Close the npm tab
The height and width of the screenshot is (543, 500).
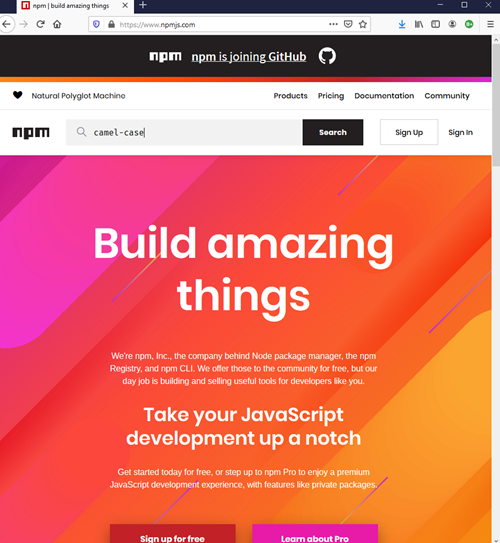click(125, 5)
